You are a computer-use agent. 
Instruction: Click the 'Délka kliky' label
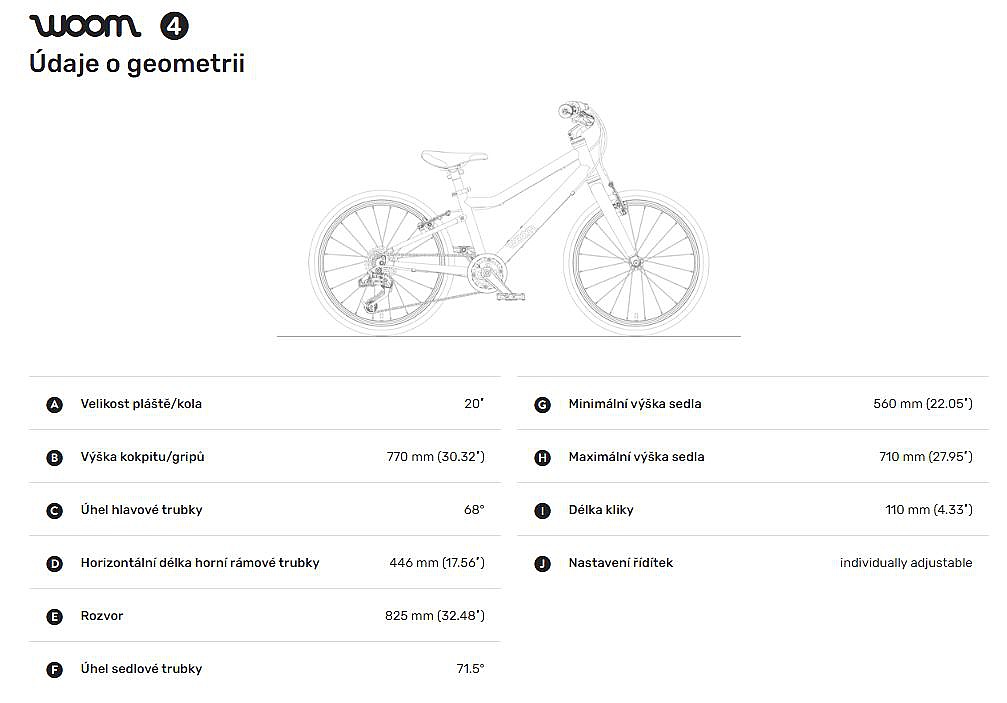pyautogui.click(x=601, y=510)
